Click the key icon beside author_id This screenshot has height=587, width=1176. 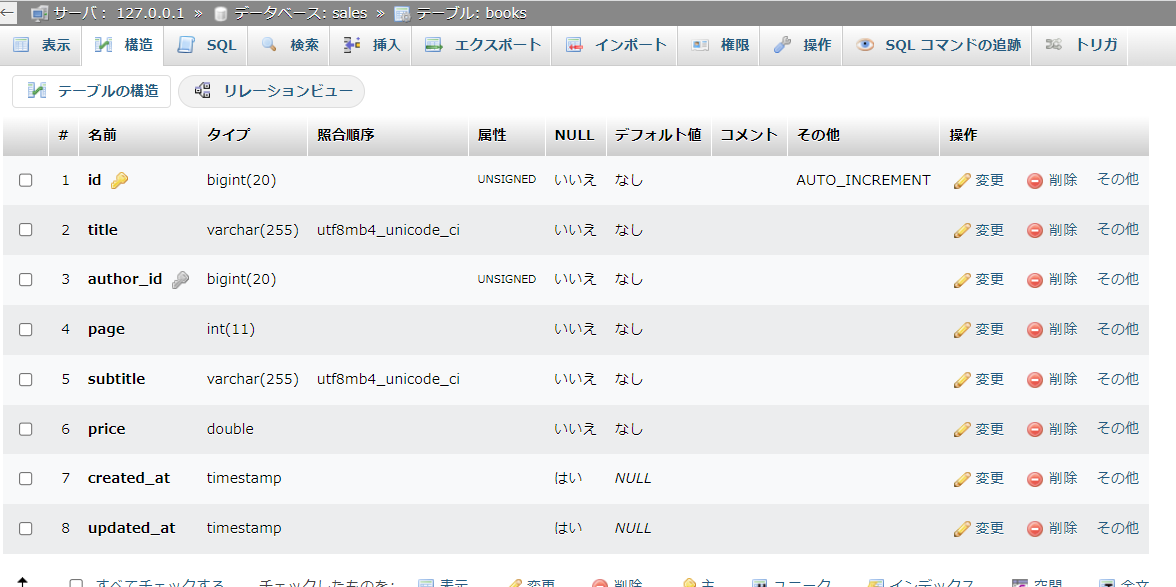[179, 279]
